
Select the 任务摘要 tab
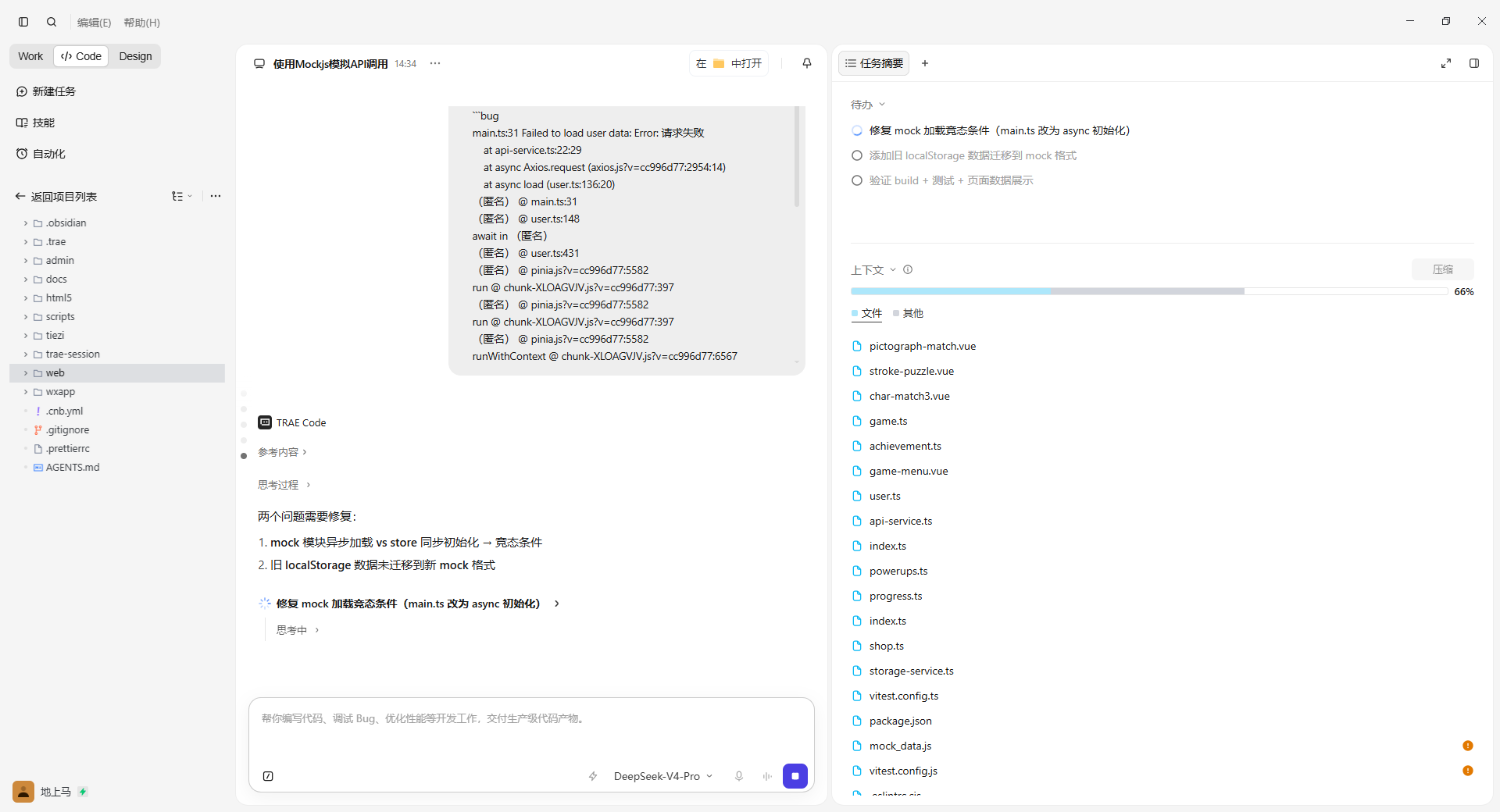(x=874, y=63)
